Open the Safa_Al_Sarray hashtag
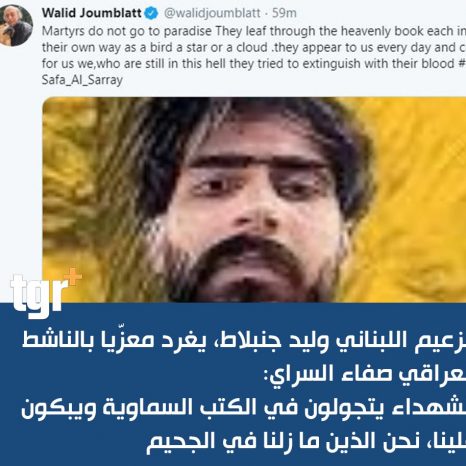 tap(82, 80)
